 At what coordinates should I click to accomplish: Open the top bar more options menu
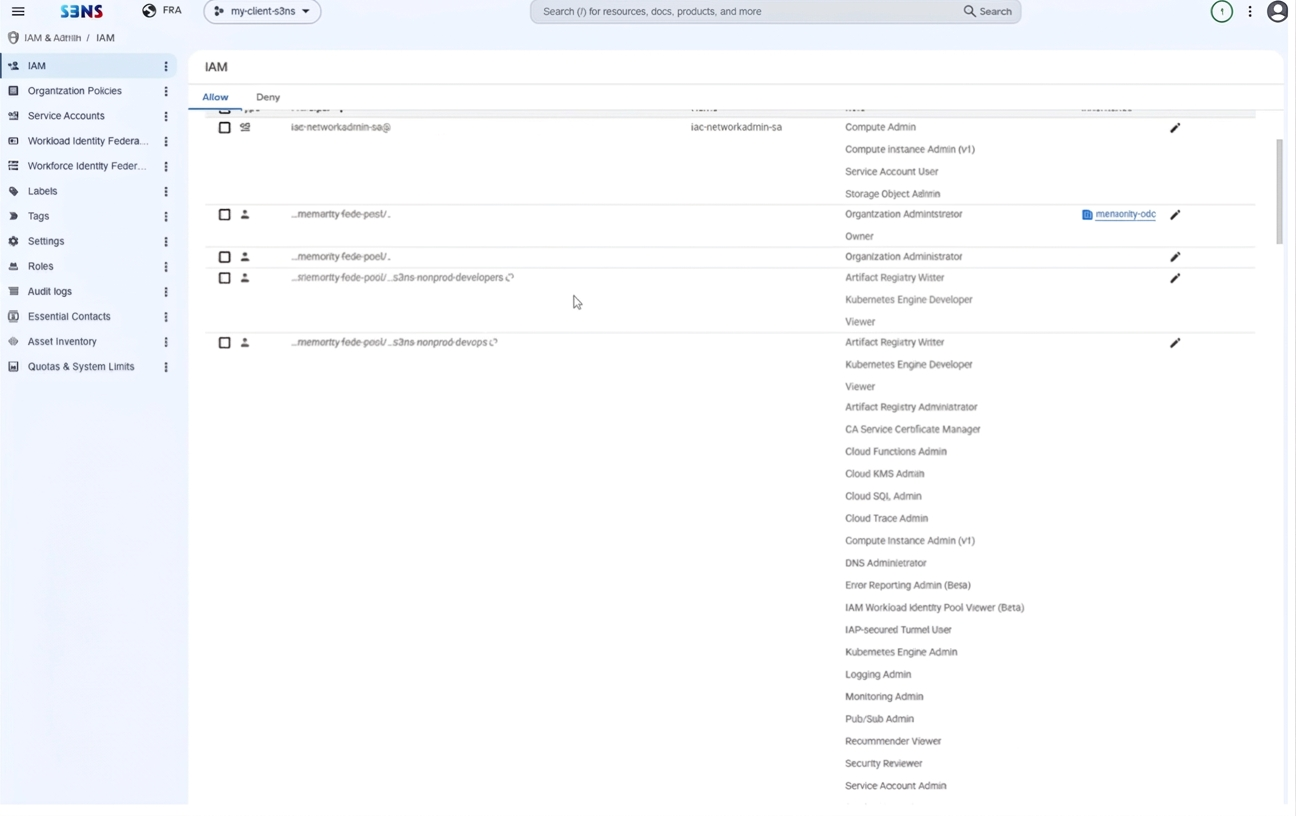[x=1250, y=12]
